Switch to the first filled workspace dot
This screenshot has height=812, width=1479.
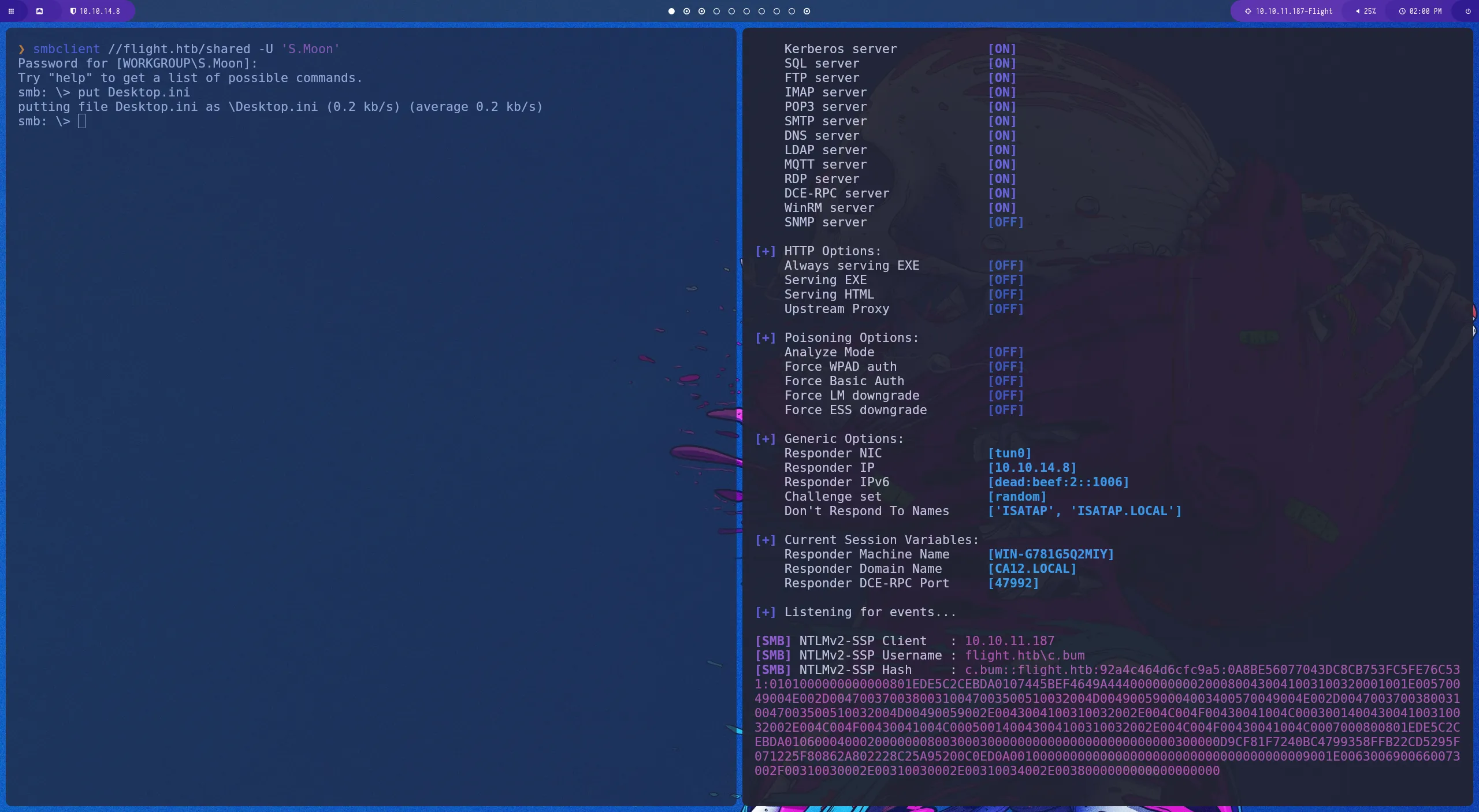click(x=671, y=11)
